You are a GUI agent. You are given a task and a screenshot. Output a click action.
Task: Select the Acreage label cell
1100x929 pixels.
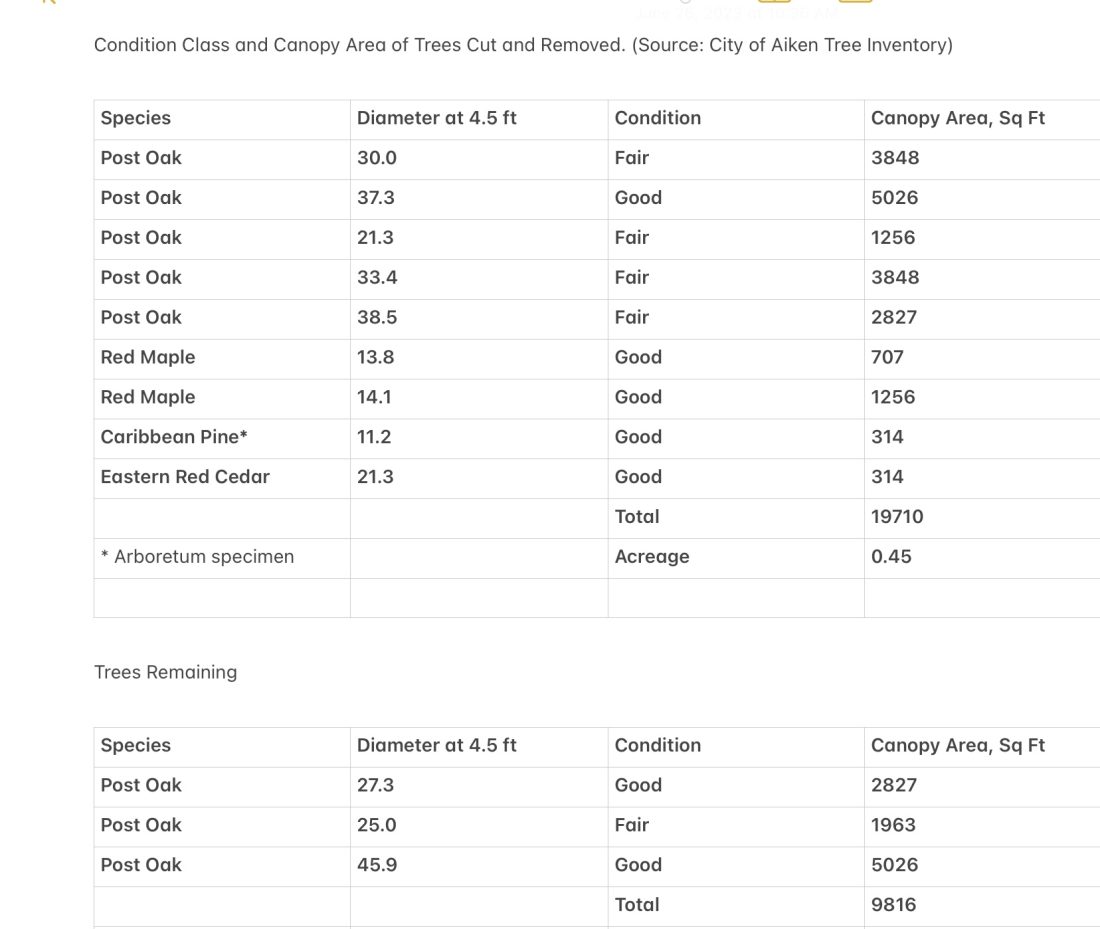[x=652, y=557]
